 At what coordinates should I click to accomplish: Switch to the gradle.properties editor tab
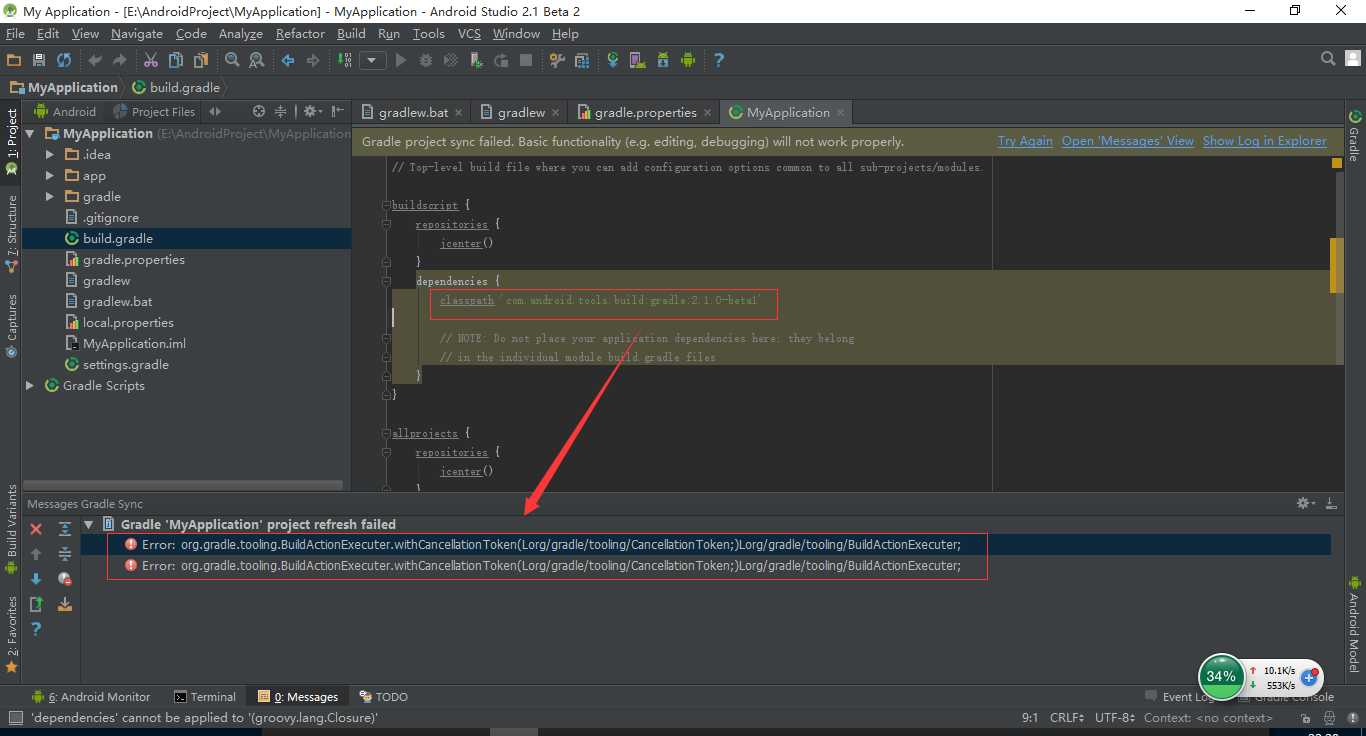point(645,112)
